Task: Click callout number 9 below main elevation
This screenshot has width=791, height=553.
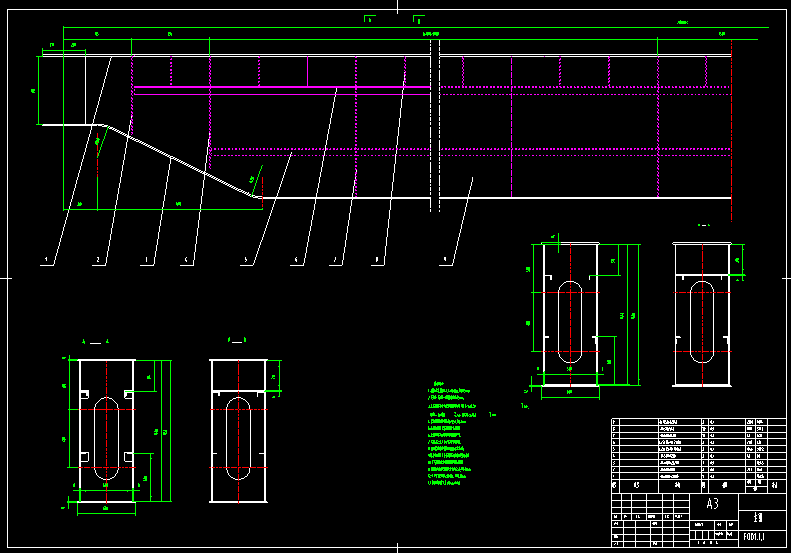Action: pos(444,259)
